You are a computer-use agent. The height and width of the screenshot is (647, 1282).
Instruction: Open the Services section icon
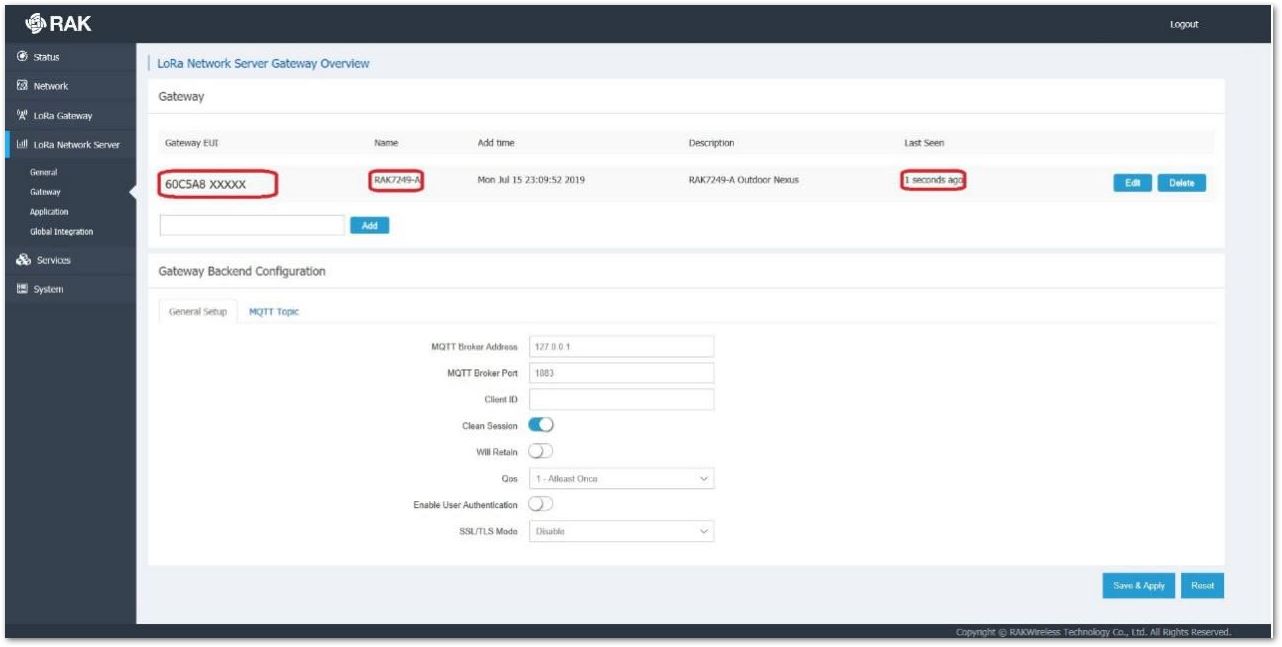22,258
